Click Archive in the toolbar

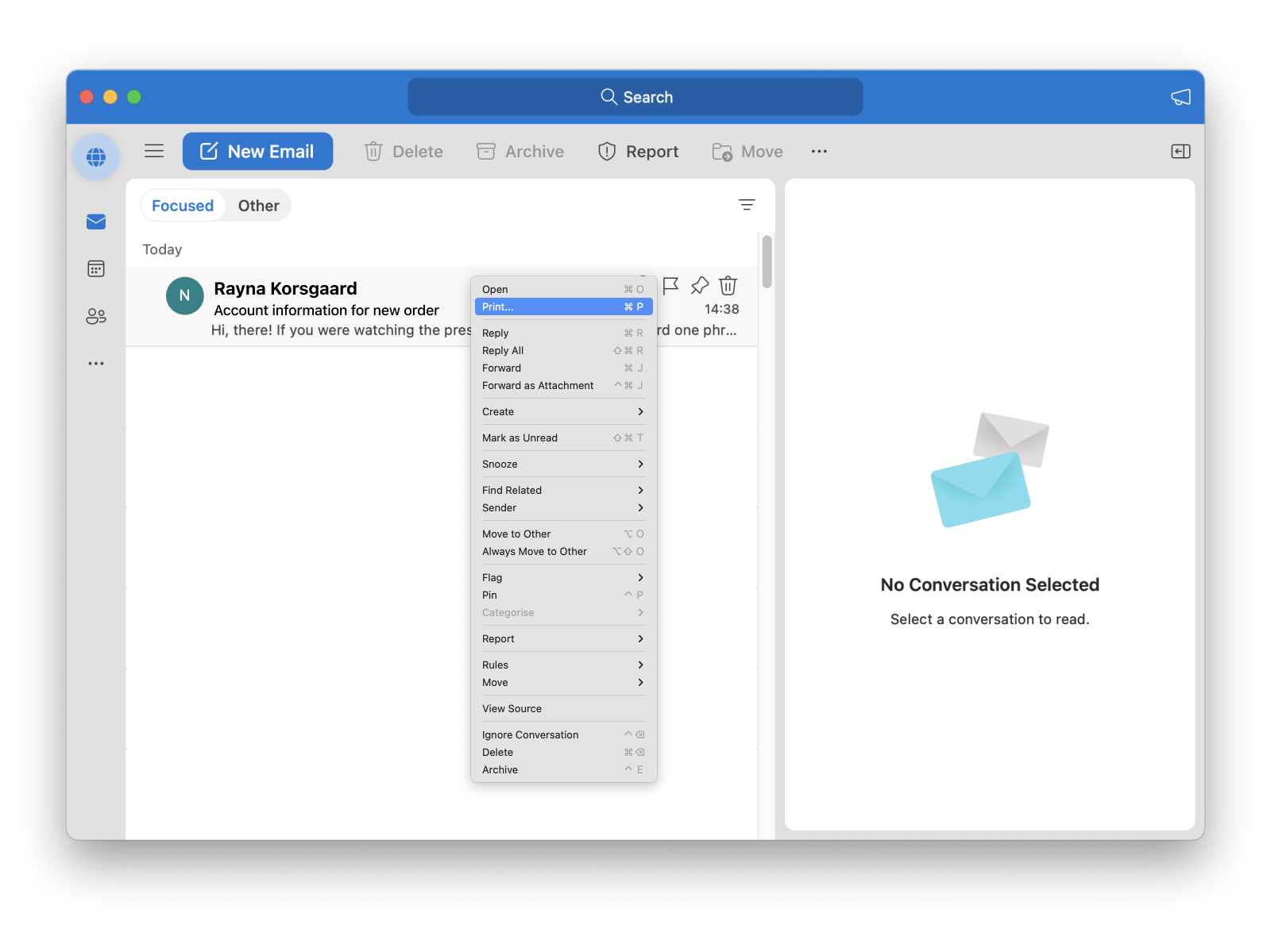click(520, 151)
